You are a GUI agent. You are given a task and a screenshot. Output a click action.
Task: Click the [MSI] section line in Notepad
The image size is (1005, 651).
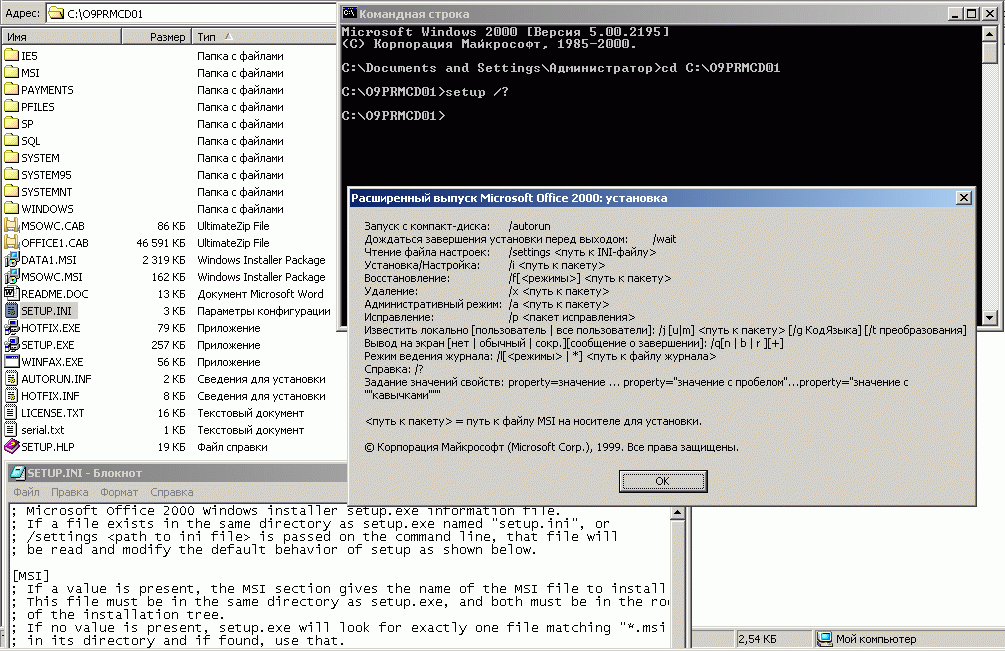(x=31, y=575)
